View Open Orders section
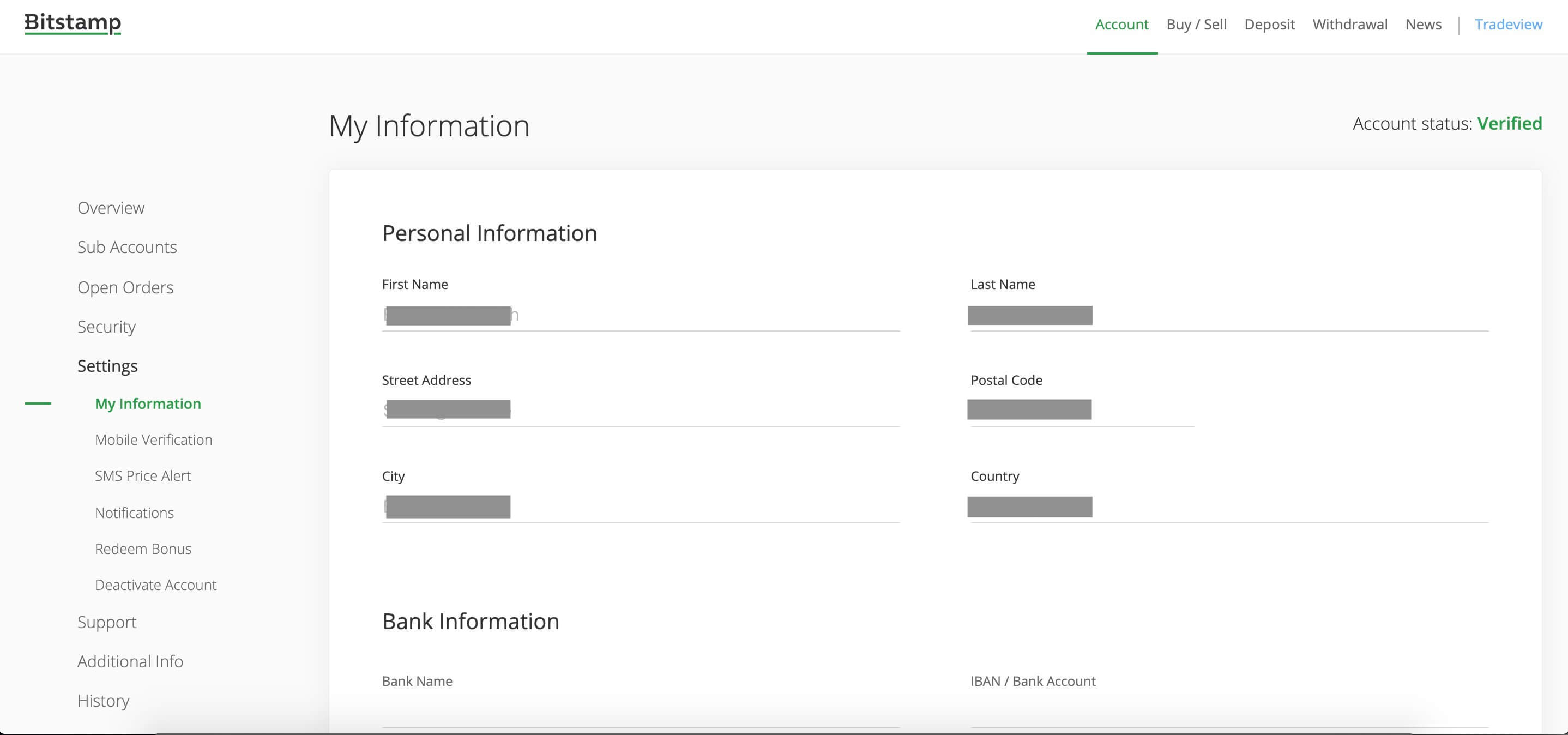 [x=125, y=287]
